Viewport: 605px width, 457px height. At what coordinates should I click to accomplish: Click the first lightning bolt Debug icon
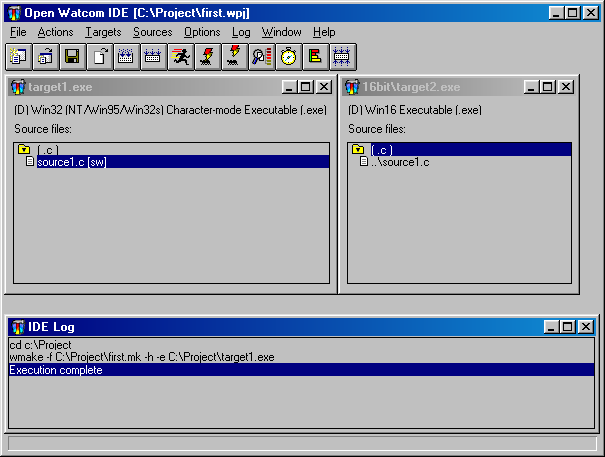coord(208,57)
